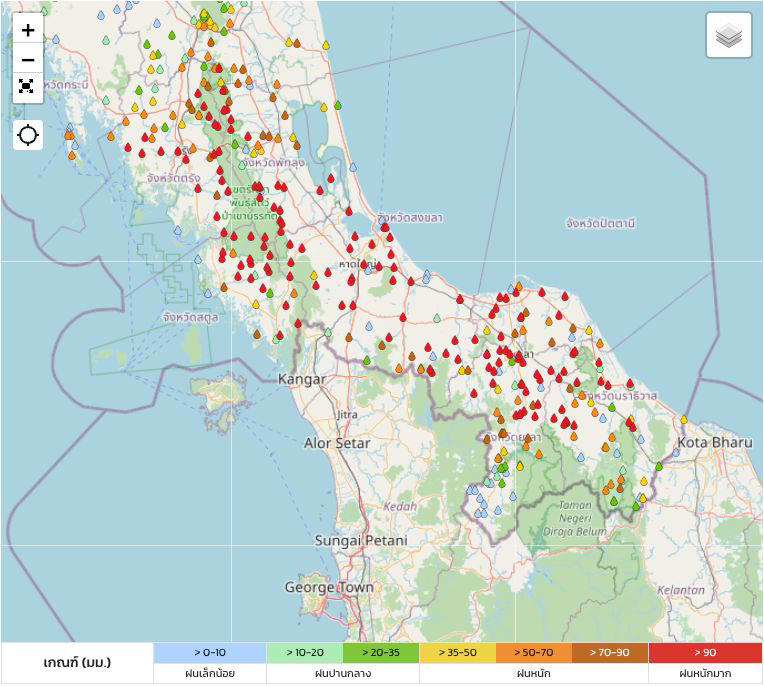Click the ฝนหนักมาก legend category label
This screenshot has width=764, height=686.
[x=705, y=674]
